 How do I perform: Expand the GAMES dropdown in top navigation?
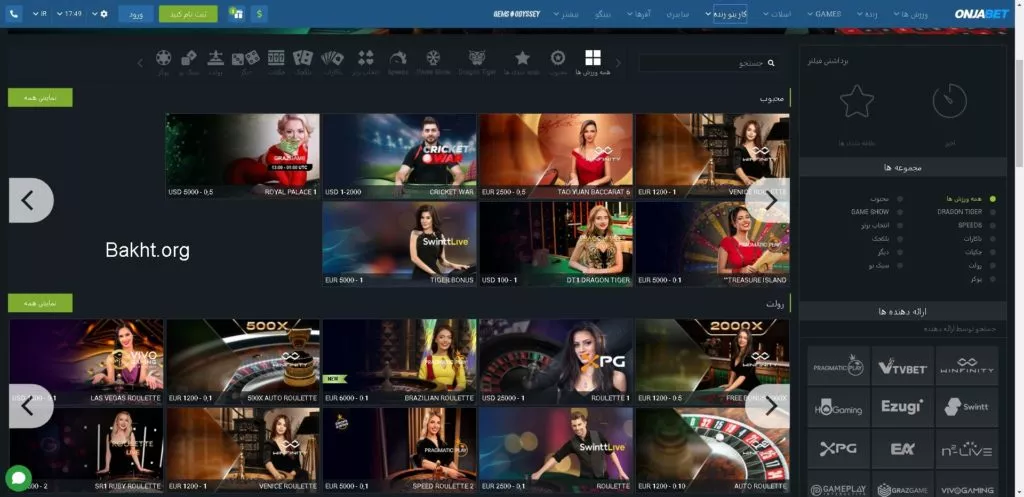click(826, 14)
